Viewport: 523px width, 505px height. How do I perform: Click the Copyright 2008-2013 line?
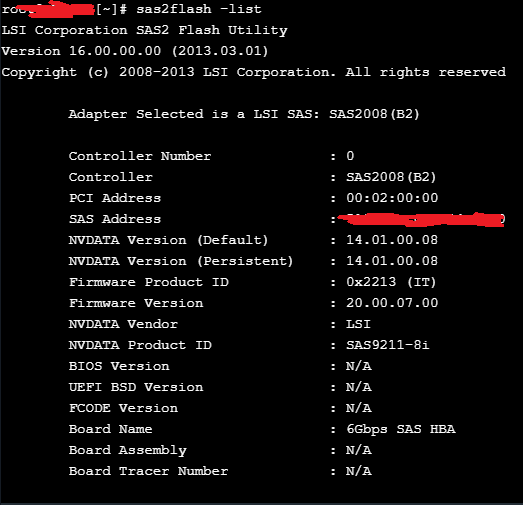253,72
